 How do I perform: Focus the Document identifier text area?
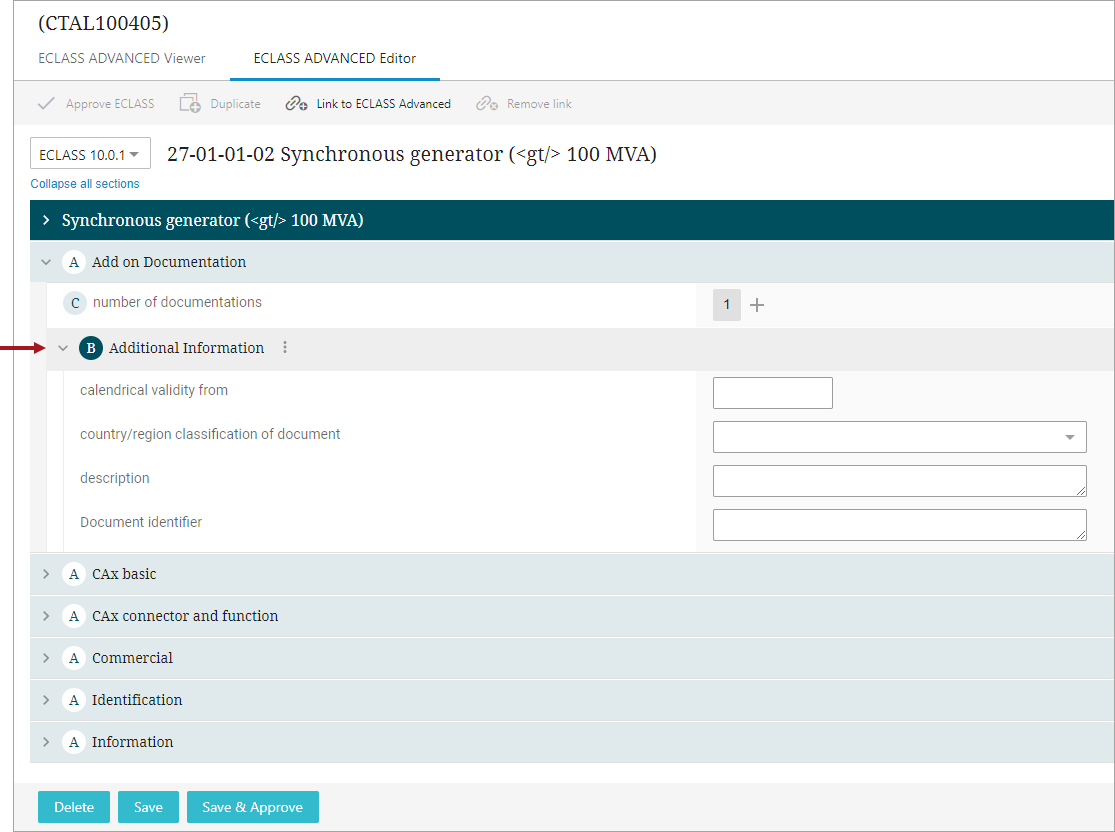tap(900, 525)
